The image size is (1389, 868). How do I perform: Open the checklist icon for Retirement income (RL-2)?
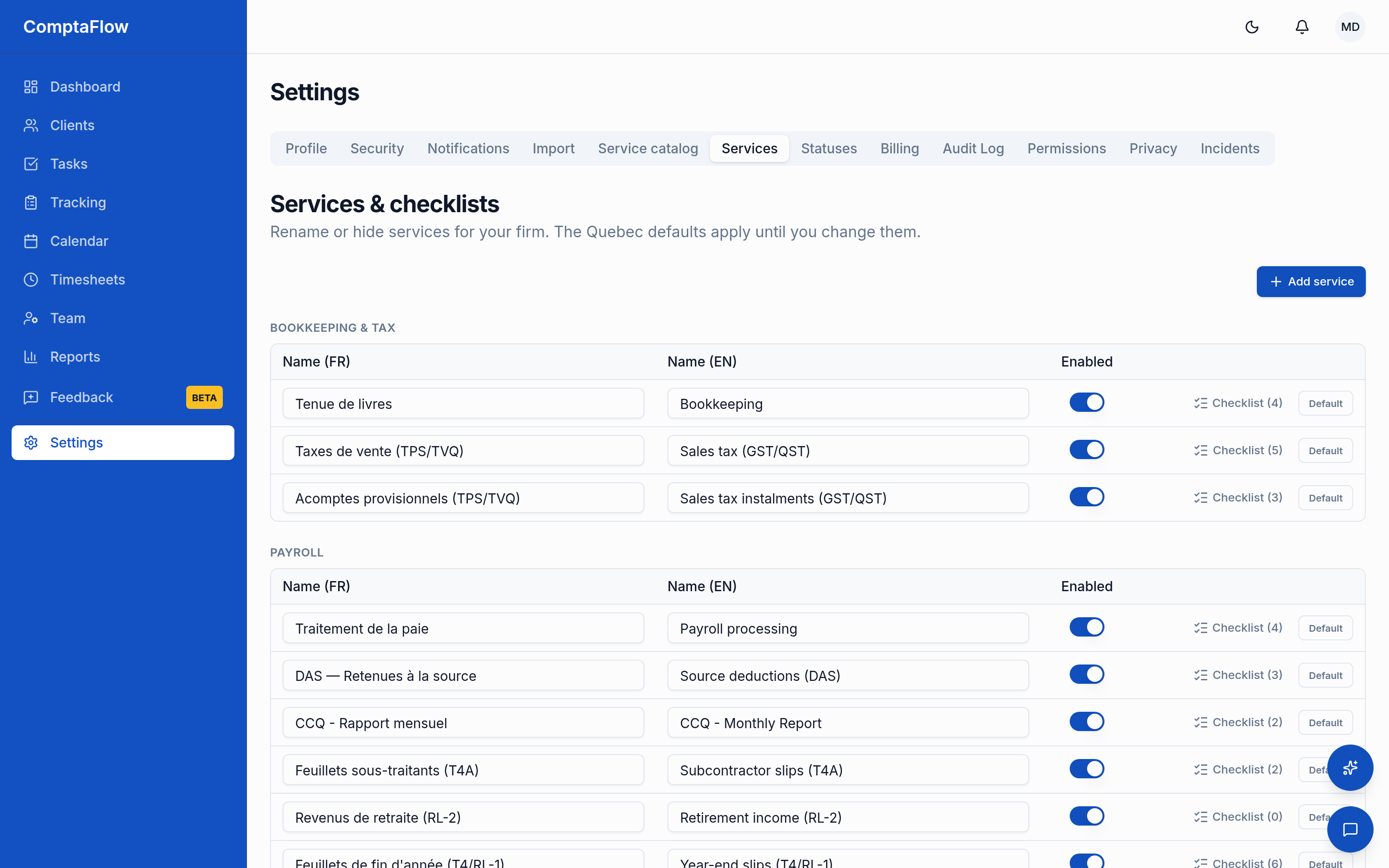pos(1201,817)
